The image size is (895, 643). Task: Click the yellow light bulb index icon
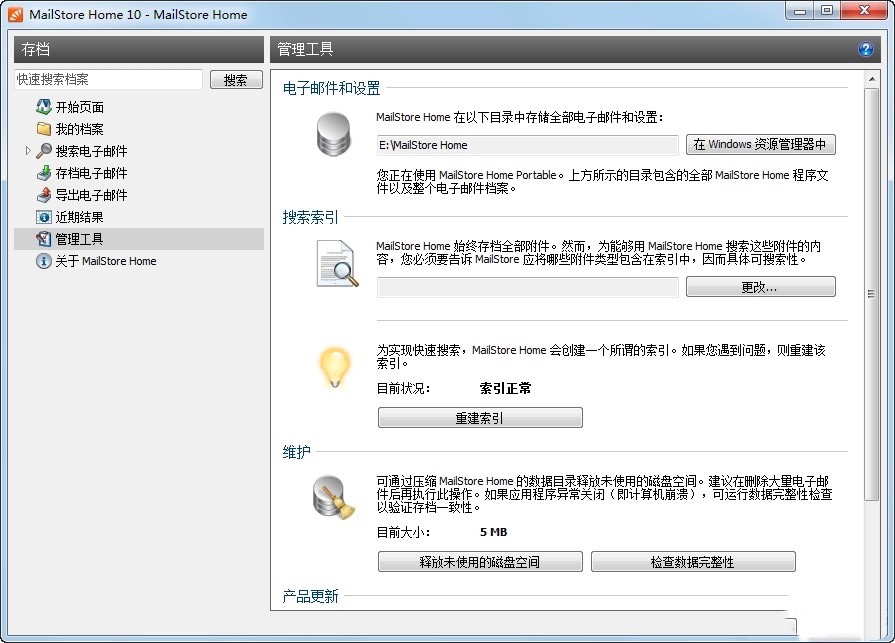[x=334, y=367]
